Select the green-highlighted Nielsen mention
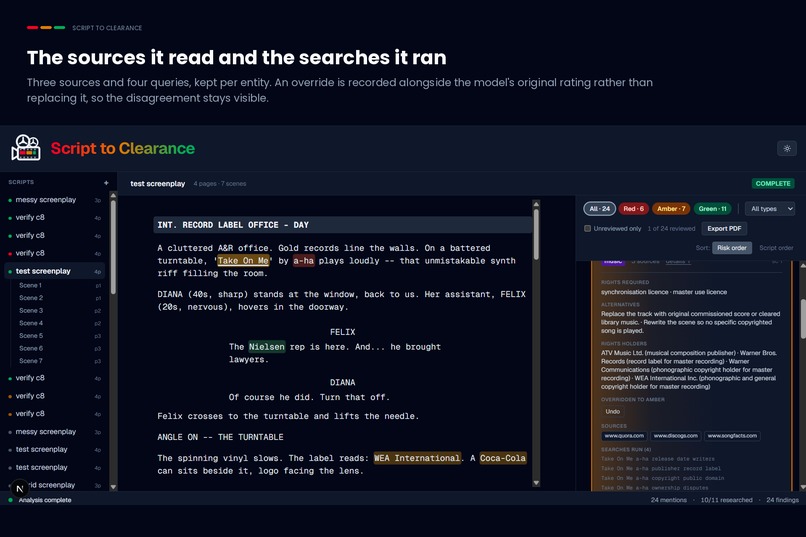Image resolution: width=806 pixels, height=537 pixels. coord(267,347)
